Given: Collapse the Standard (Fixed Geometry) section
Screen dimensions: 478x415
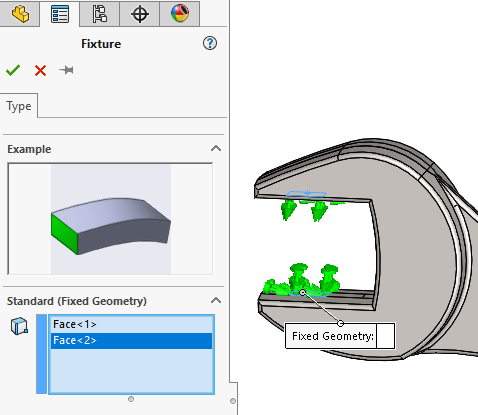Looking at the screenshot, I should (x=216, y=301).
